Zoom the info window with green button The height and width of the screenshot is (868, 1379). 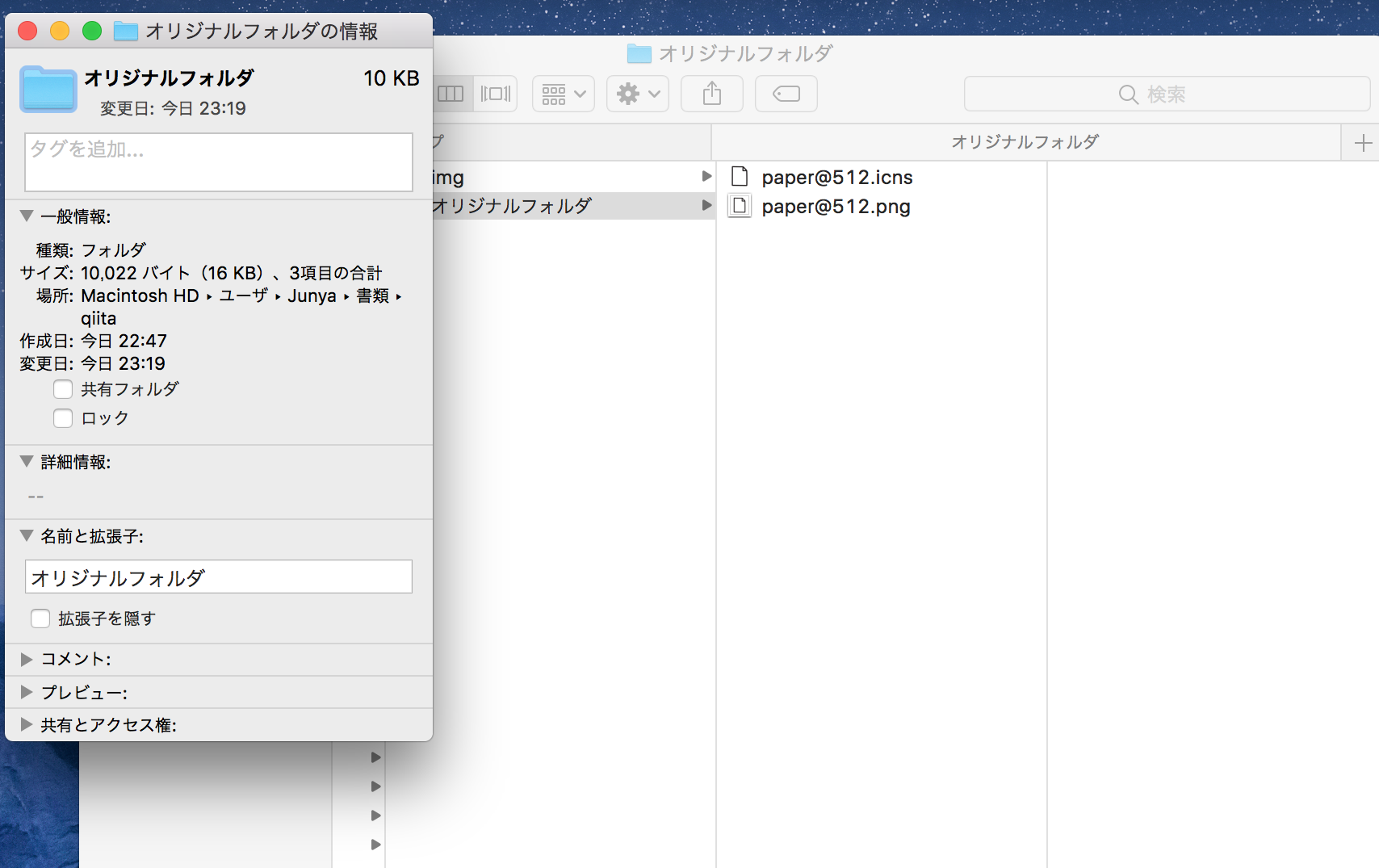click(92, 31)
